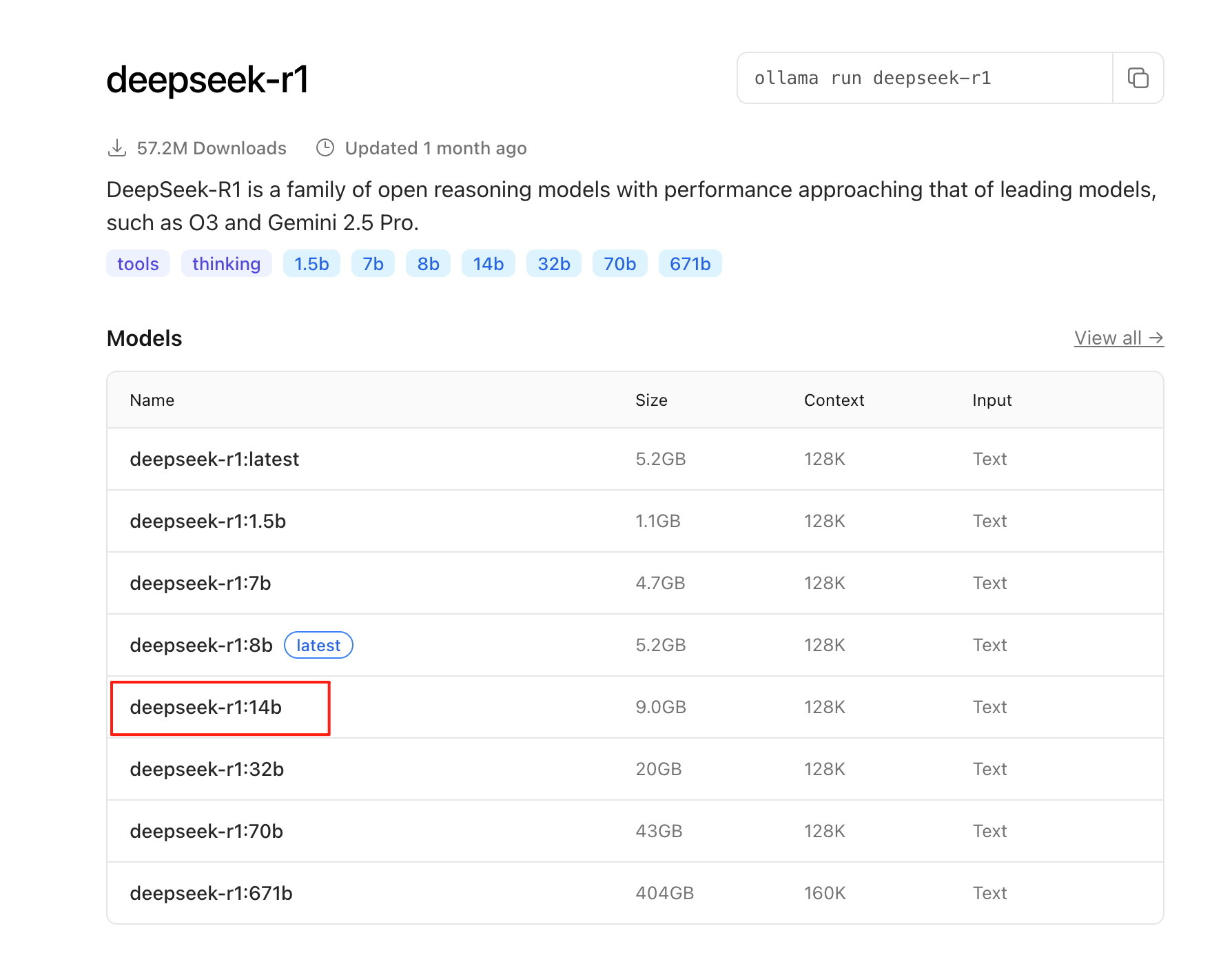Screen dimensions: 1232x955
Task: Open the tools tag
Action: click(138, 263)
